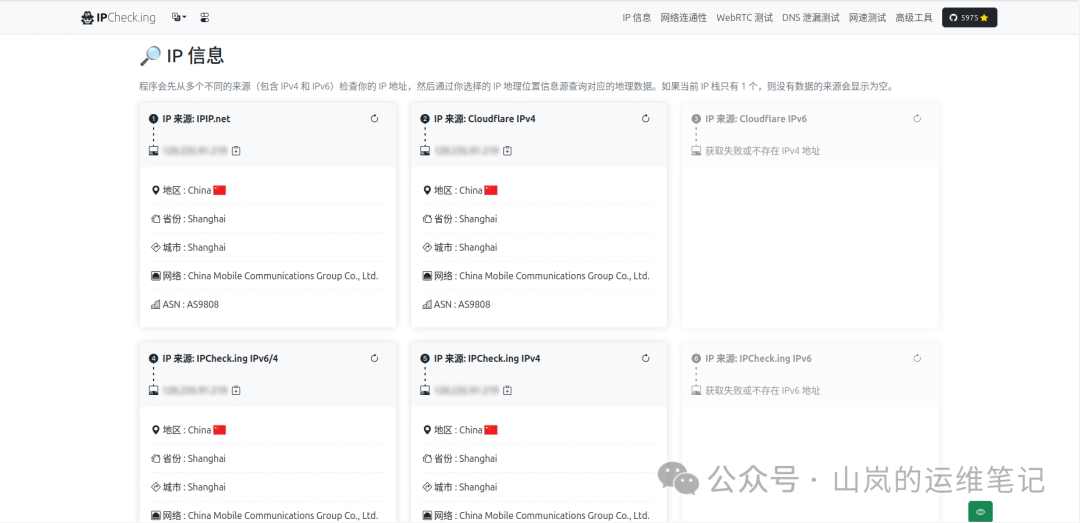Open WebRTC 测试 nav item
1080x523 pixels.
745,18
